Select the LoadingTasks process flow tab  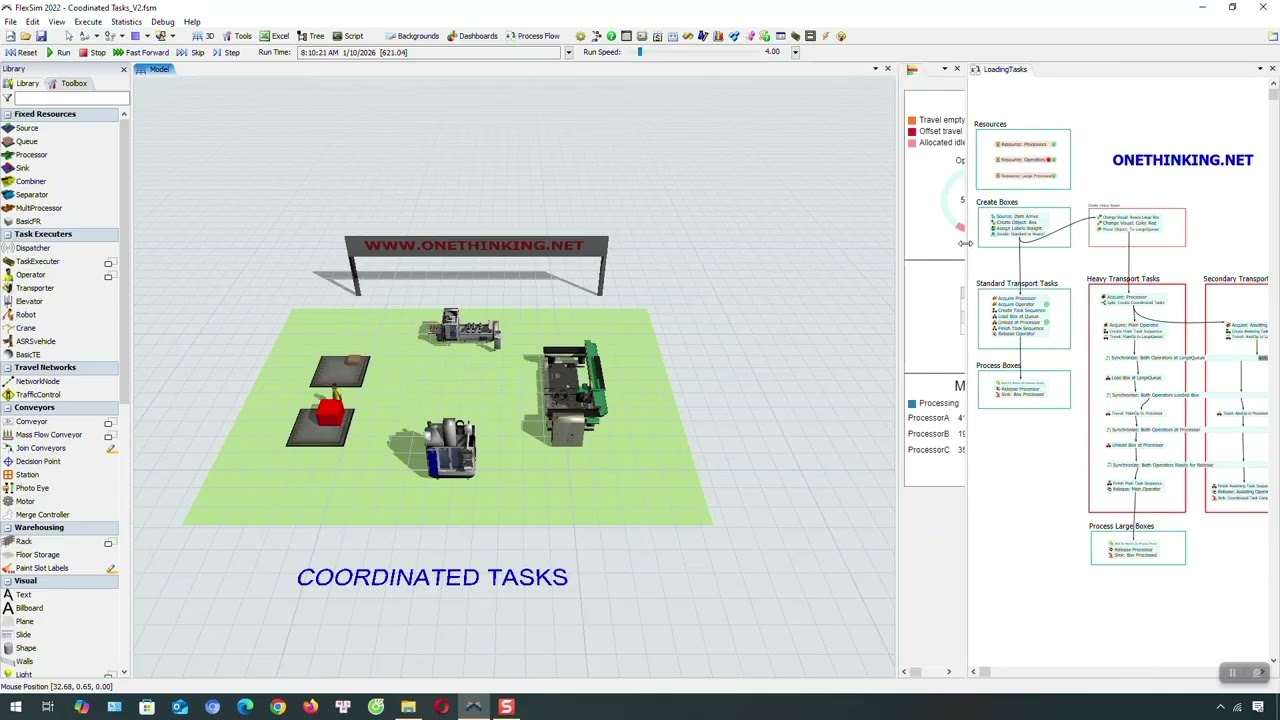[999, 69]
